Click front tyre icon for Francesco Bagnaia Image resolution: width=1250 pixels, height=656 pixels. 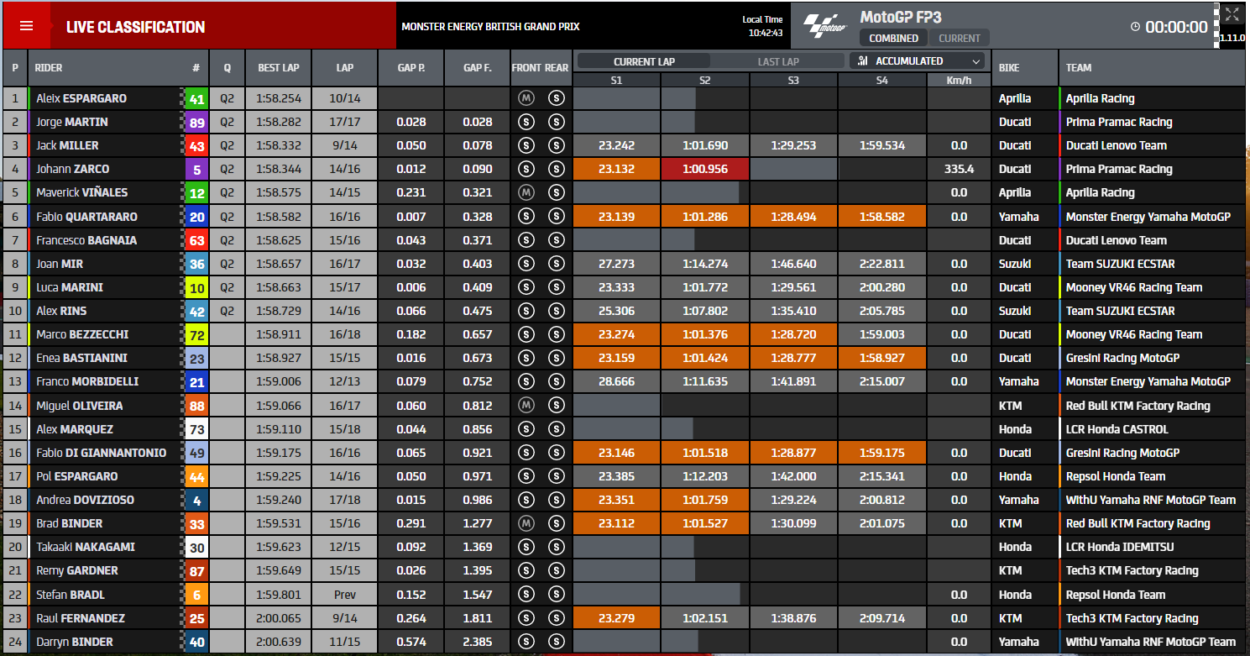click(x=526, y=240)
